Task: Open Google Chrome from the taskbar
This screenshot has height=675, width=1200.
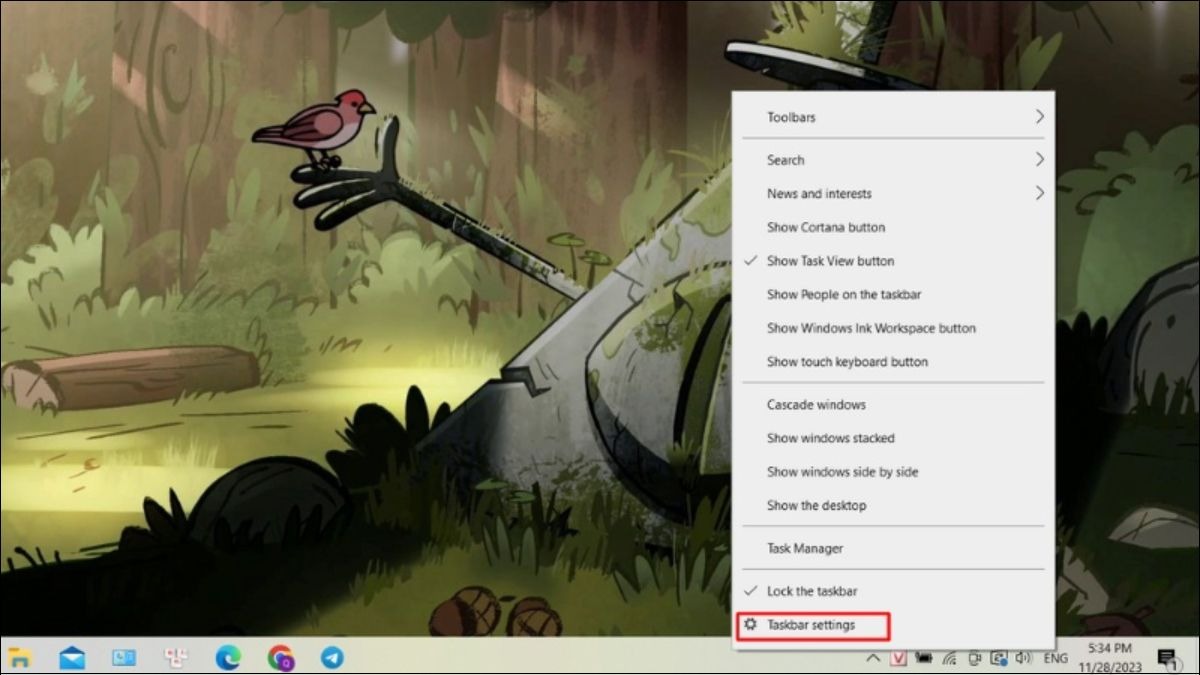Action: 281,658
